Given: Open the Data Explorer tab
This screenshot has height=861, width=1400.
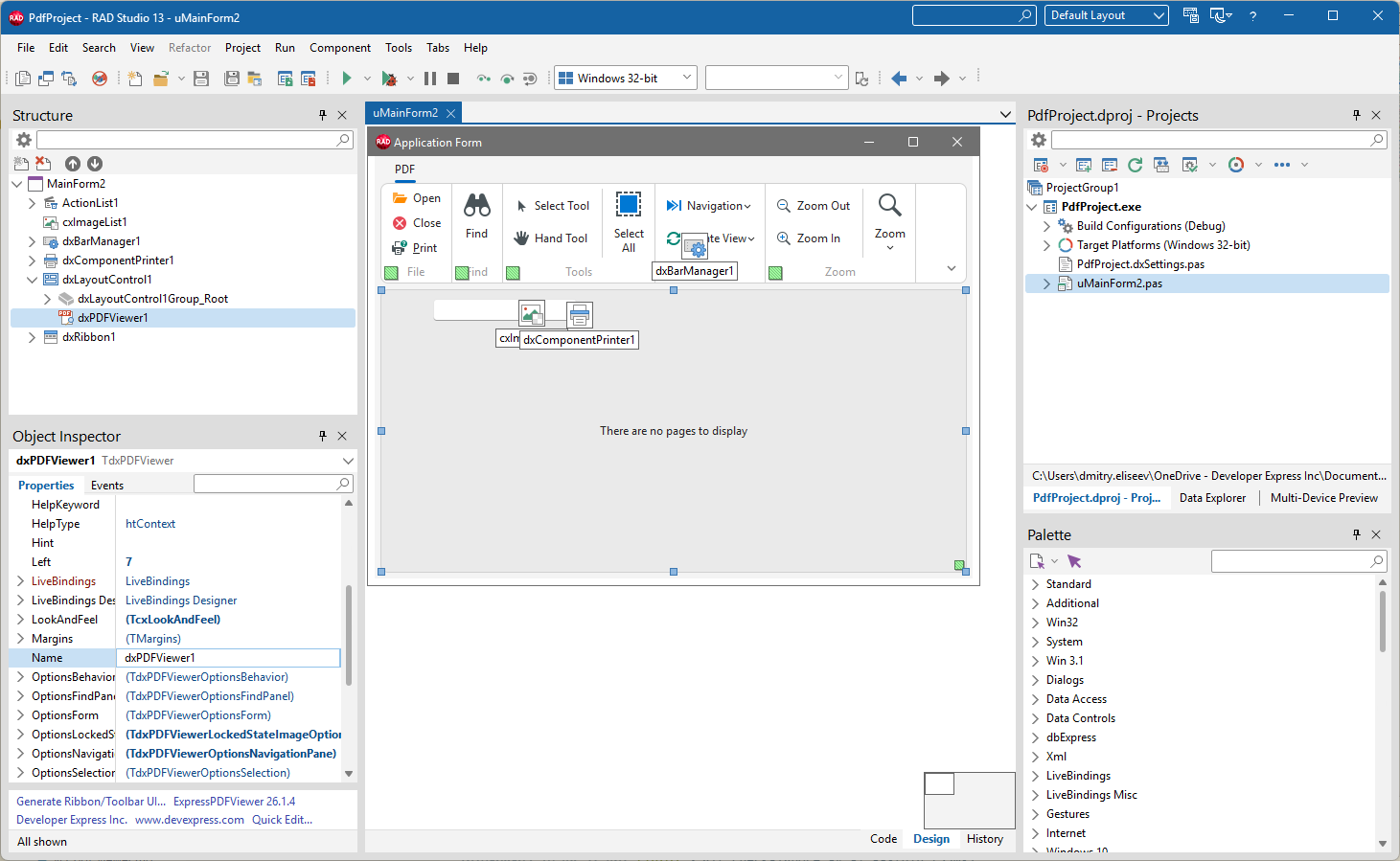Looking at the screenshot, I should point(1212,498).
